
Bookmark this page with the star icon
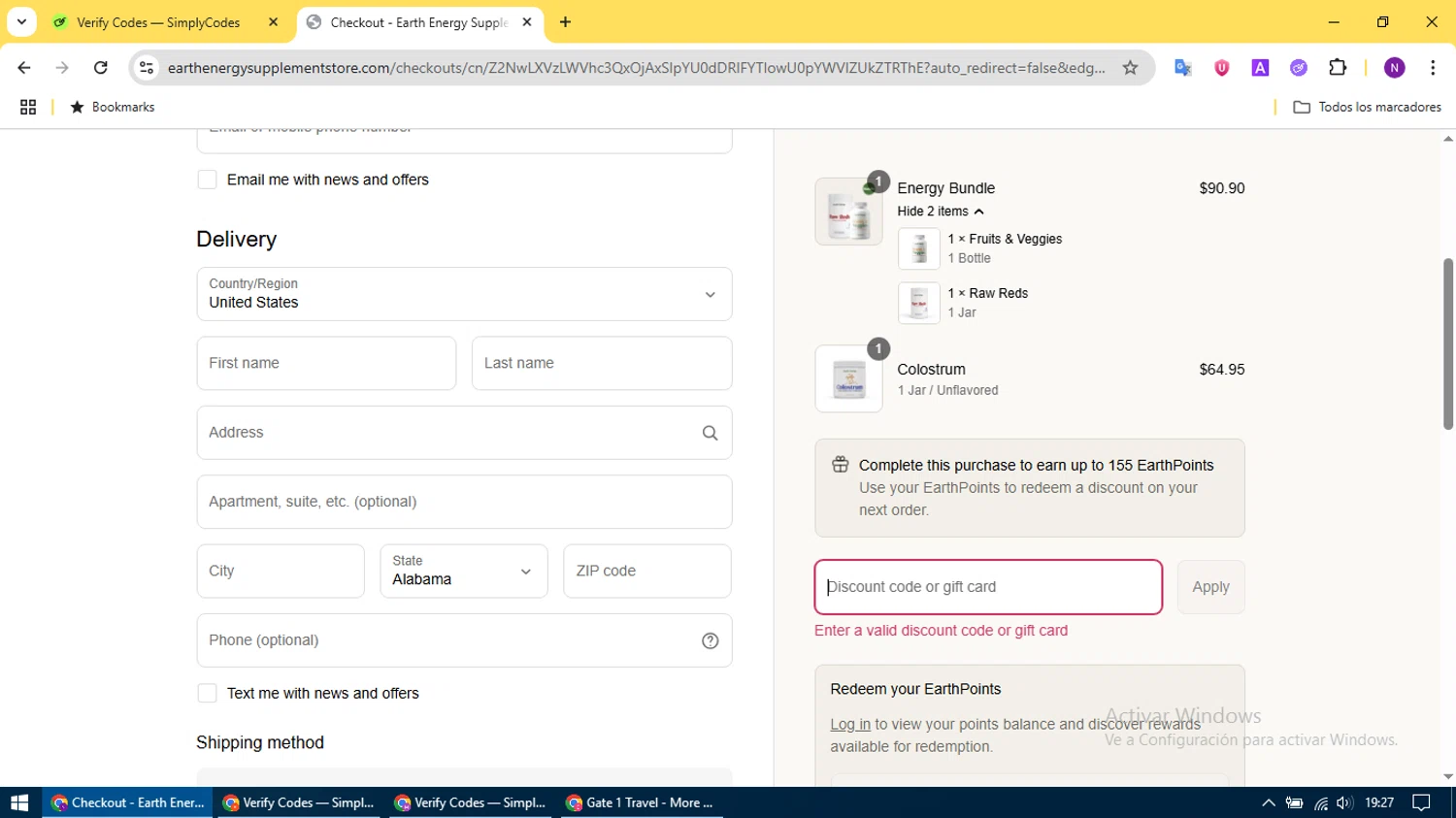1130,68
